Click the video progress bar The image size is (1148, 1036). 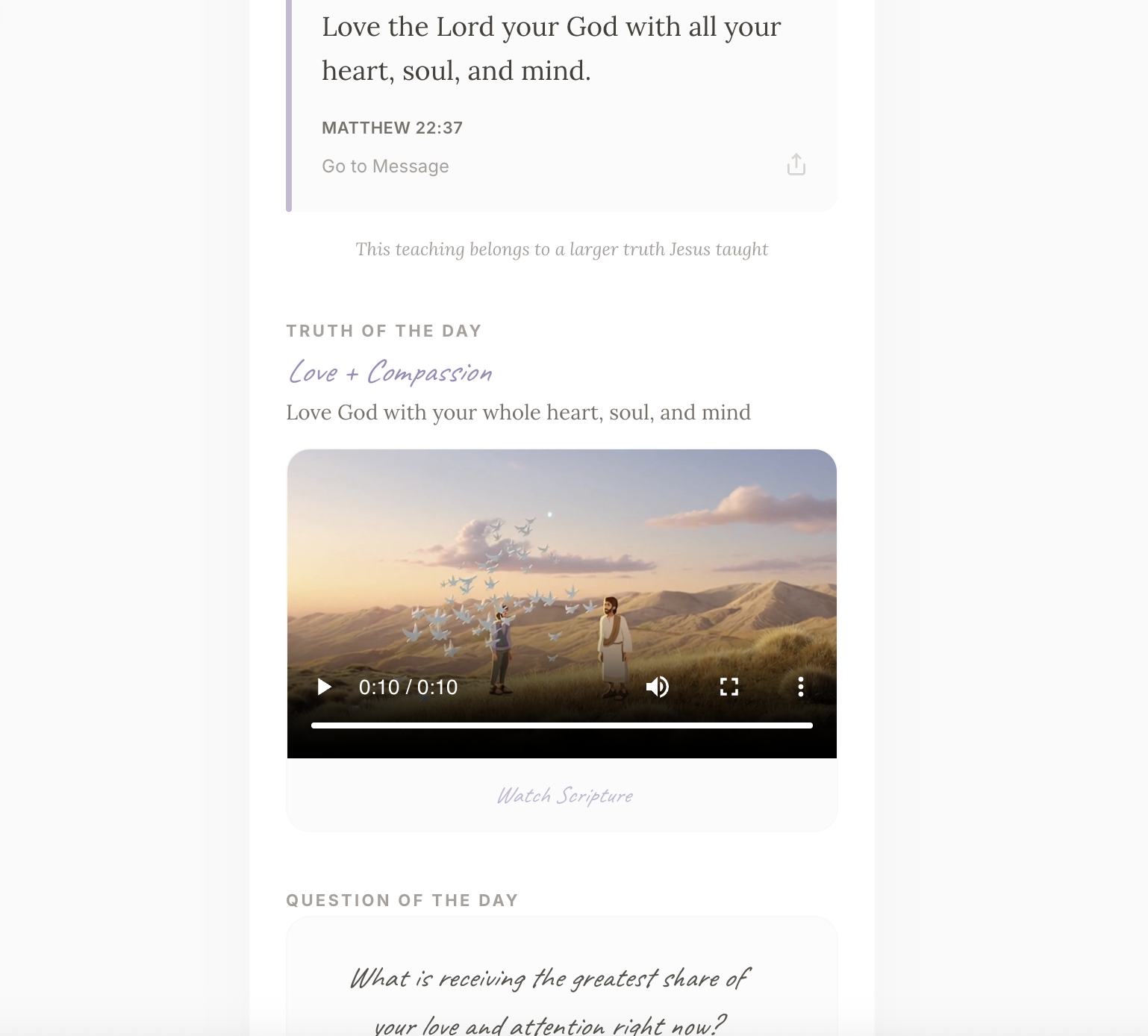click(562, 725)
